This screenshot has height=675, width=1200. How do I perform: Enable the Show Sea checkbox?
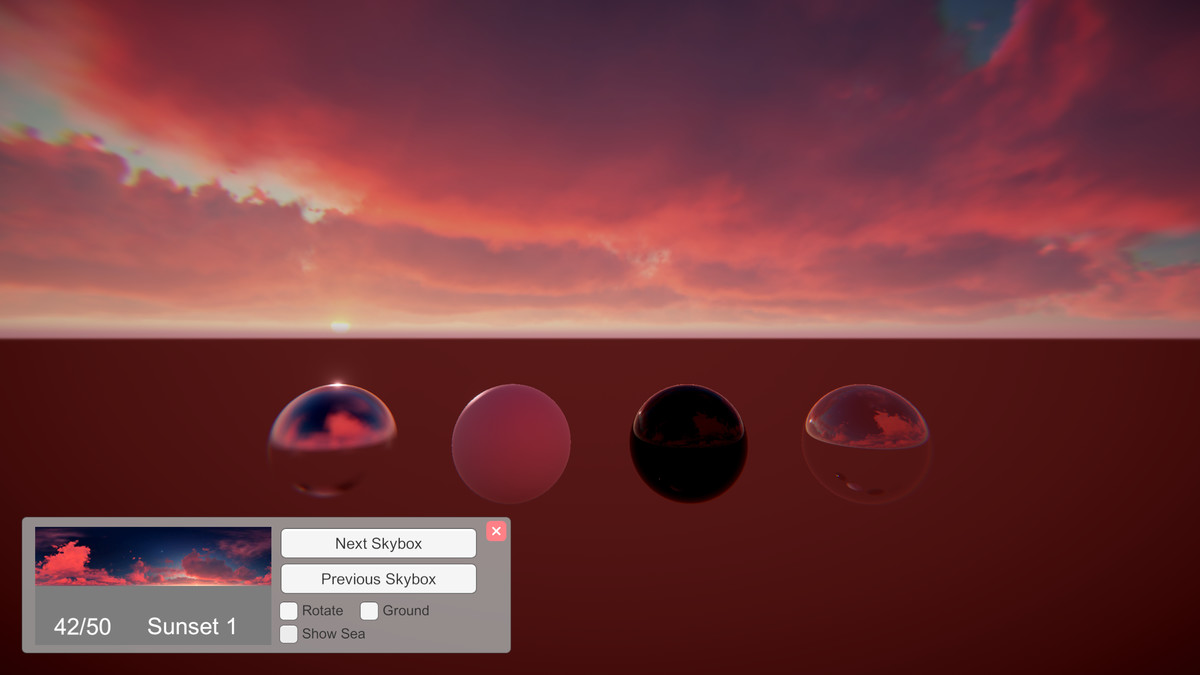pyautogui.click(x=288, y=634)
